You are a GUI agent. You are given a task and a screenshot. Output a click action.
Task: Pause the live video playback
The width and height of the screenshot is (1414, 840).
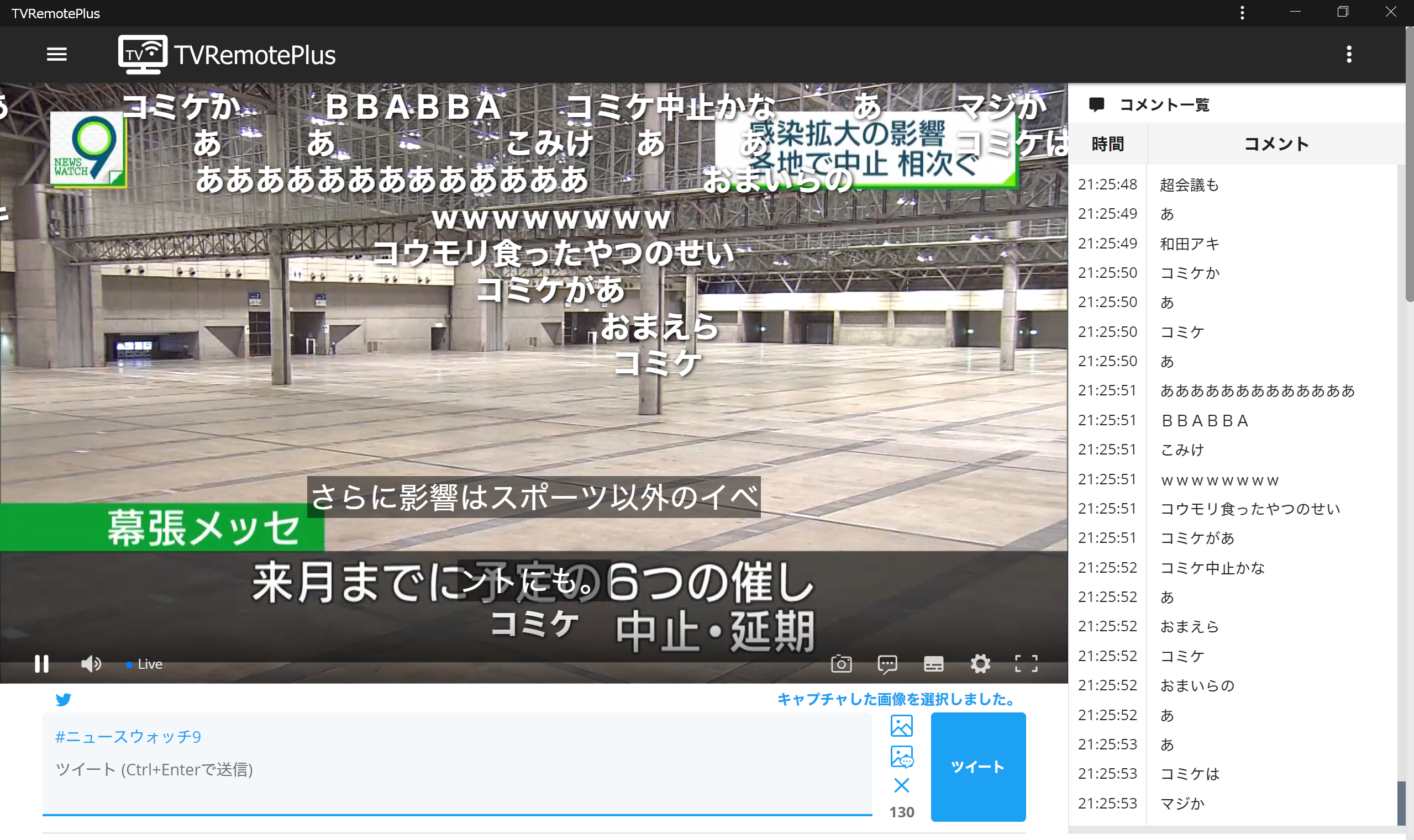pos(41,663)
